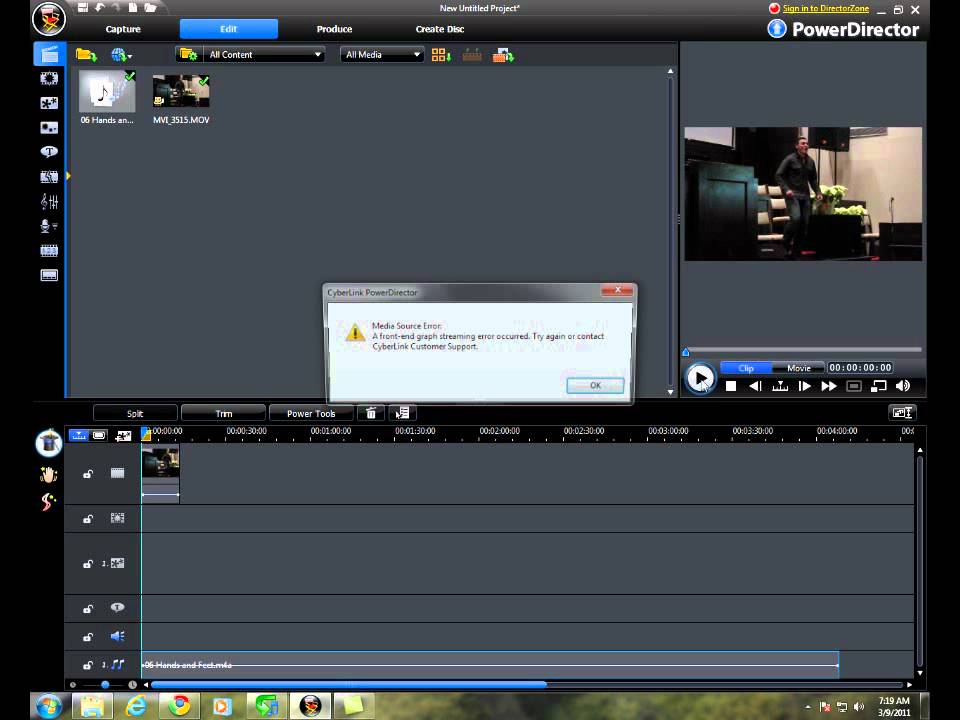The image size is (960, 720).
Task: Open the Title Room sidebar icon
Action: coord(49,151)
